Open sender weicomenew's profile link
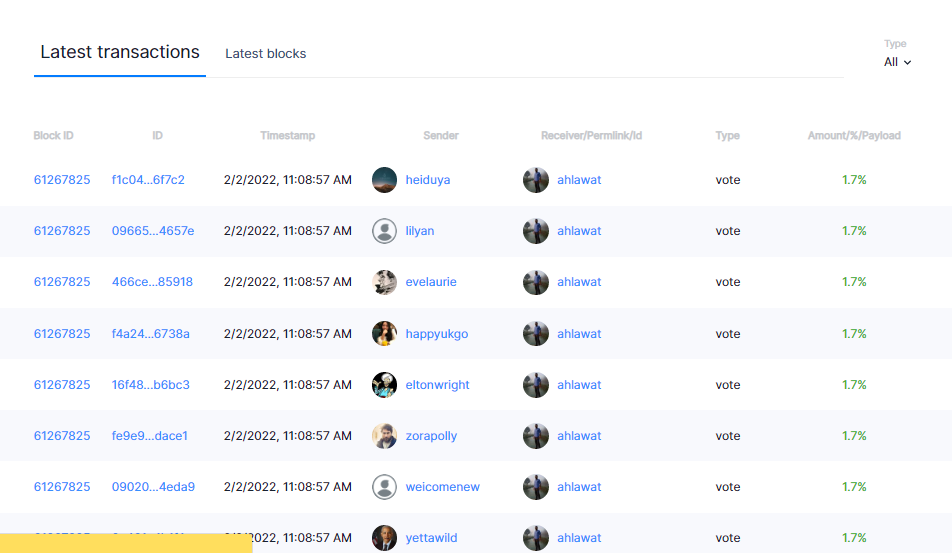 tap(443, 486)
